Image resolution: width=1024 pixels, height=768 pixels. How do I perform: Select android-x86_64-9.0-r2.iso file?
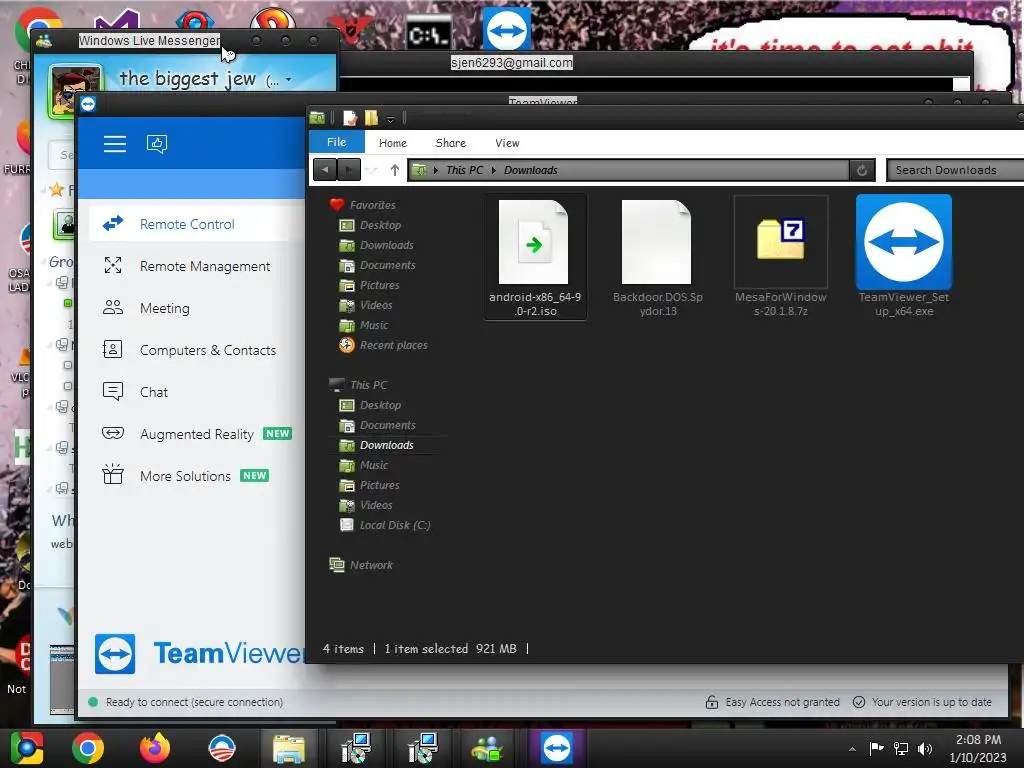tap(535, 257)
